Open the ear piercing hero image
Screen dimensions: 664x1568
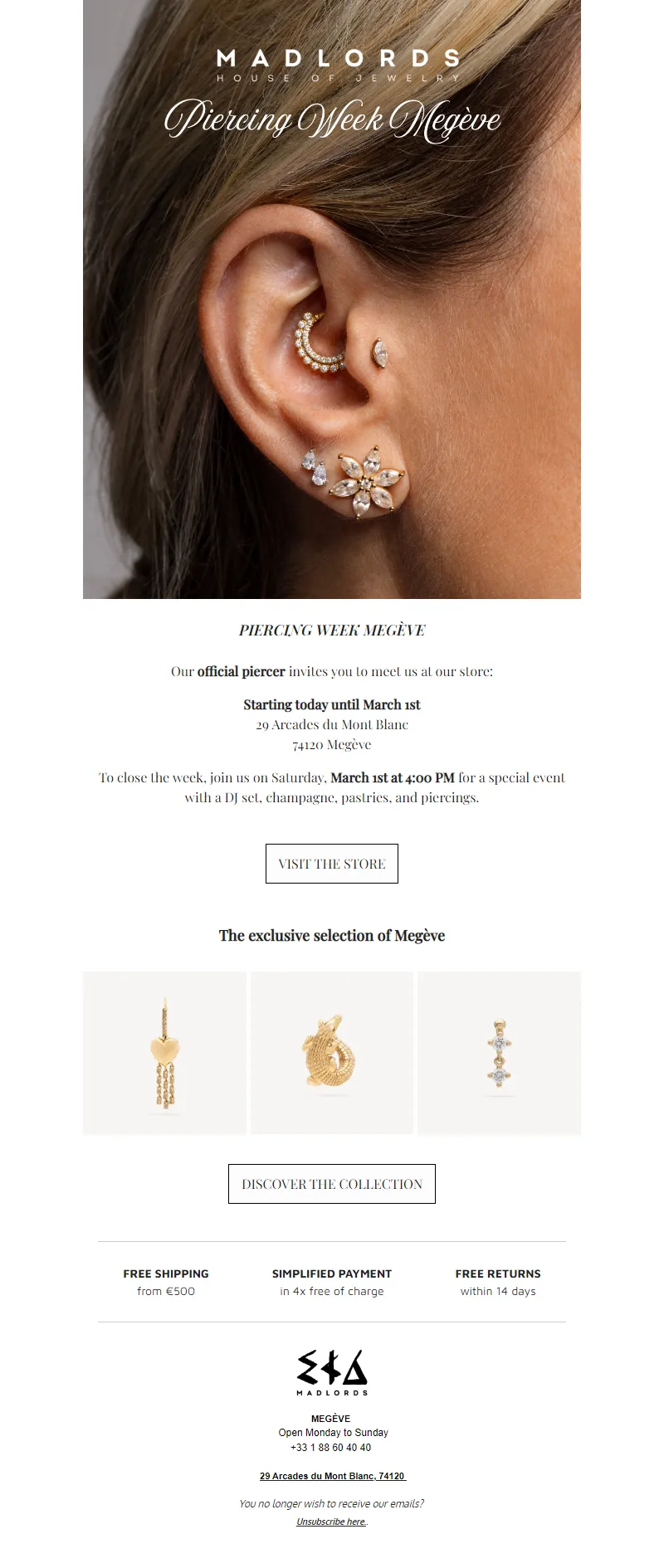tap(332, 299)
